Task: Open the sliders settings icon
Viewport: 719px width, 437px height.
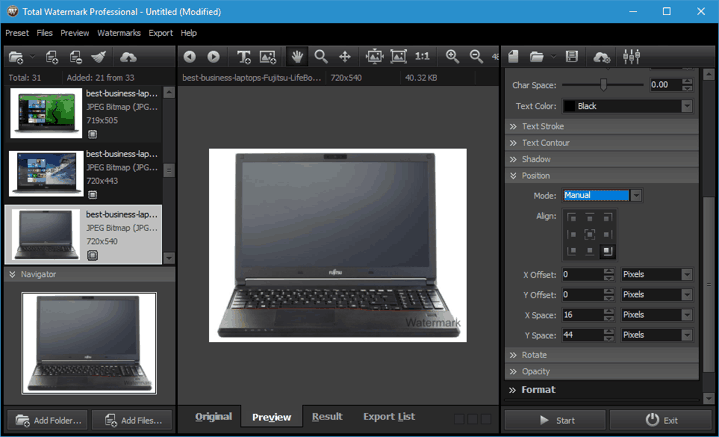Action: pyautogui.click(x=631, y=56)
